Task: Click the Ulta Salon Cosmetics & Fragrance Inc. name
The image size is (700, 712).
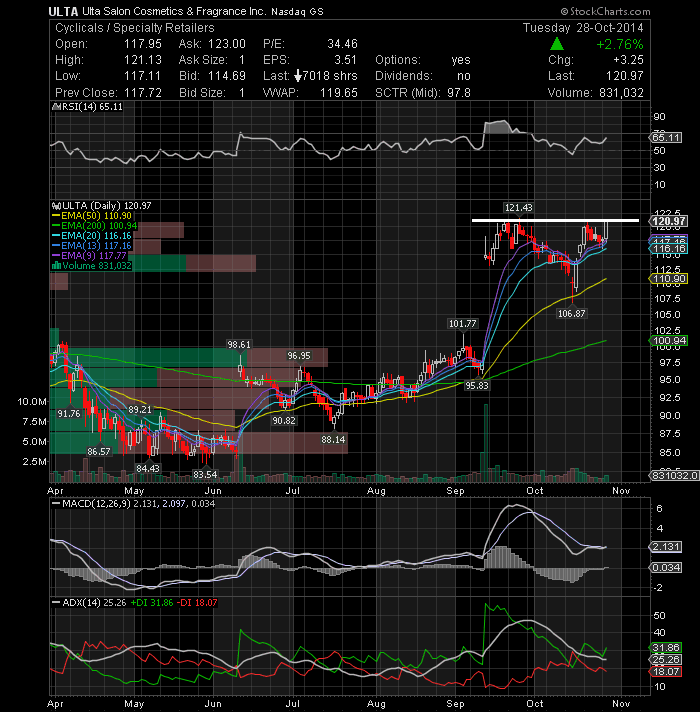Action: pos(174,11)
